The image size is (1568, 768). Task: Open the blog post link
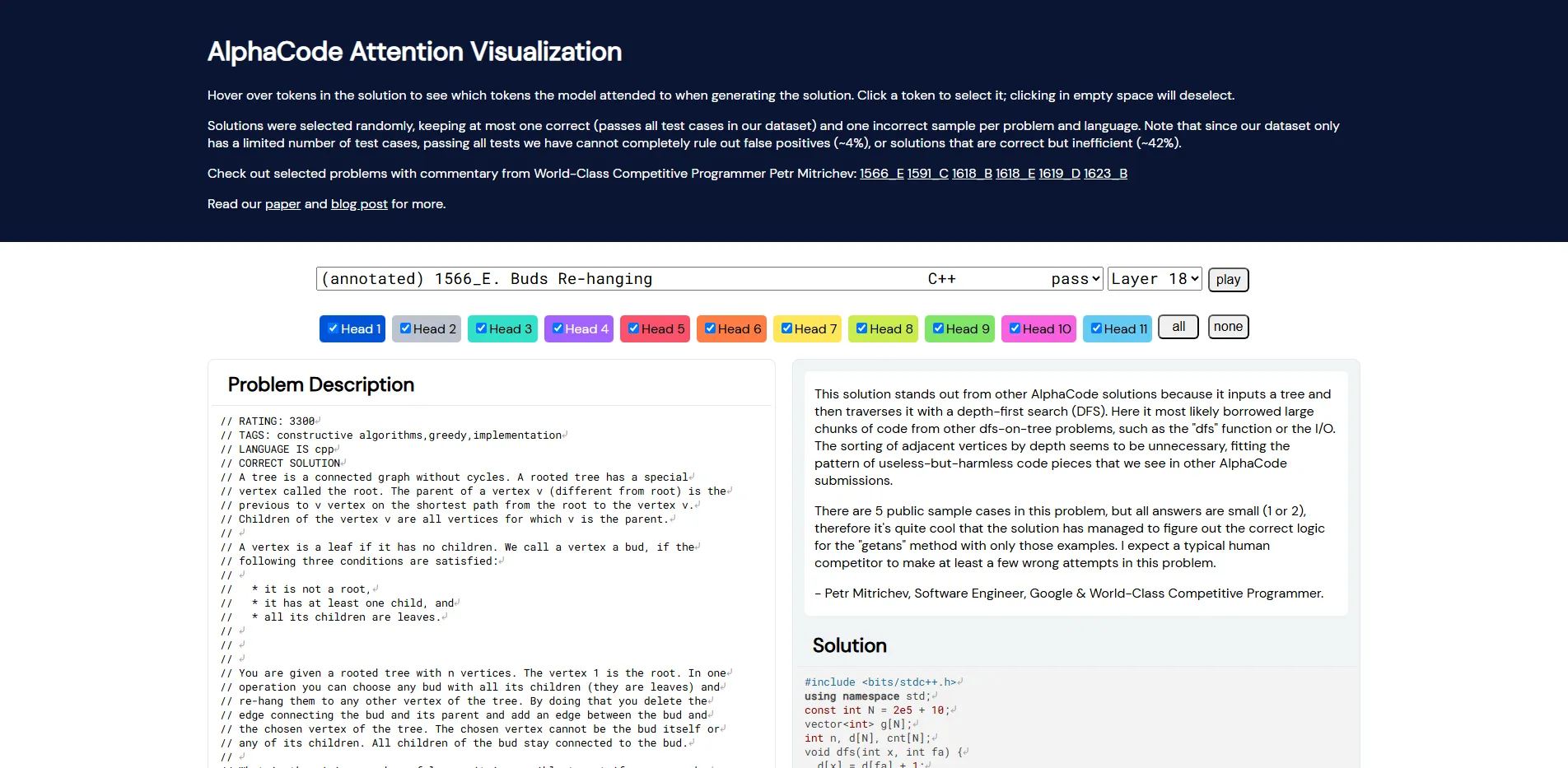tap(358, 203)
